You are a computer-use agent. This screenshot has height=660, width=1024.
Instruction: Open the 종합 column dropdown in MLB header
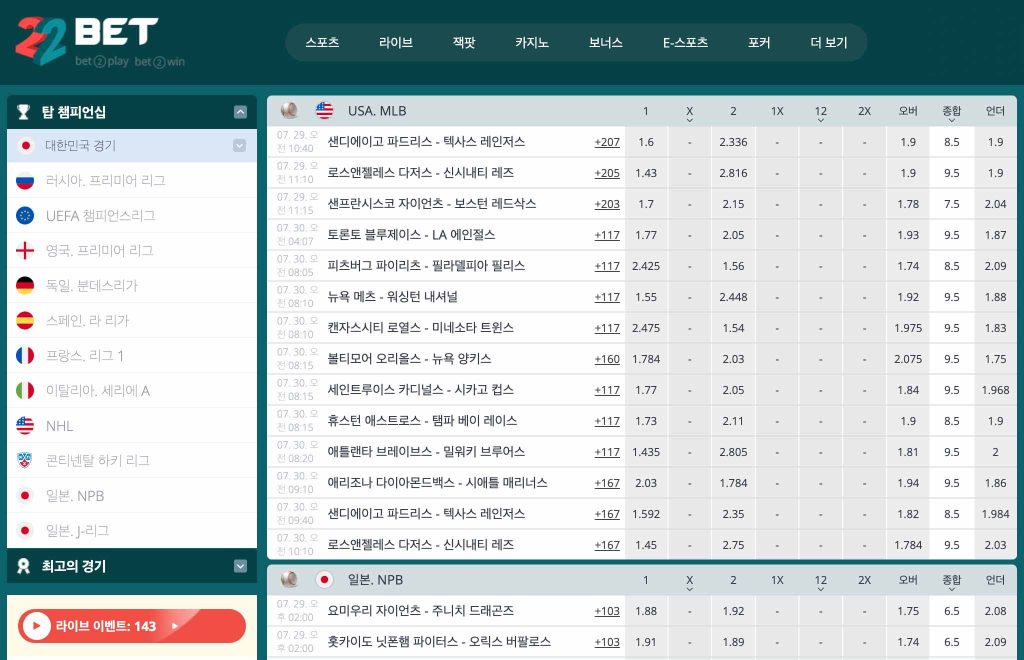952,120
